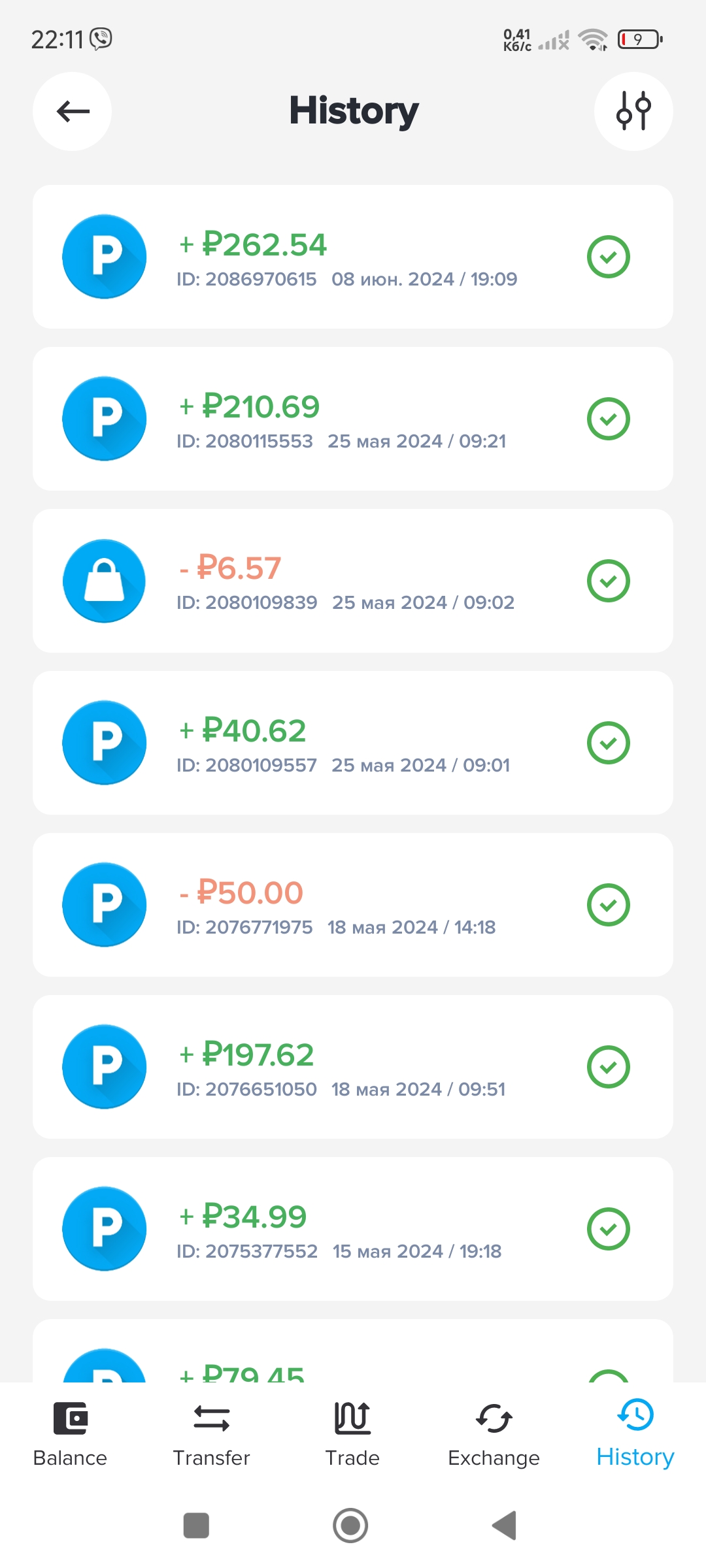Tap the status checkmark for the +₽34.99 entry
The width and height of the screenshot is (706, 1568).
[x=608, y=1229]
